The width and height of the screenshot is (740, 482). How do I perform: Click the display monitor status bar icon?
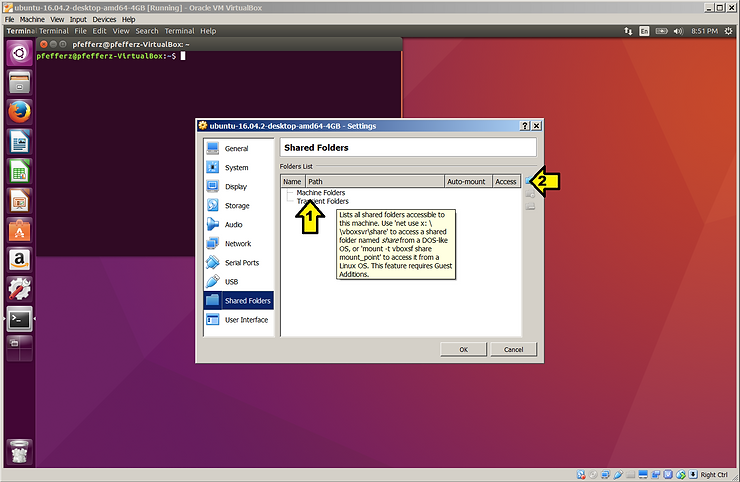(643, 474)
